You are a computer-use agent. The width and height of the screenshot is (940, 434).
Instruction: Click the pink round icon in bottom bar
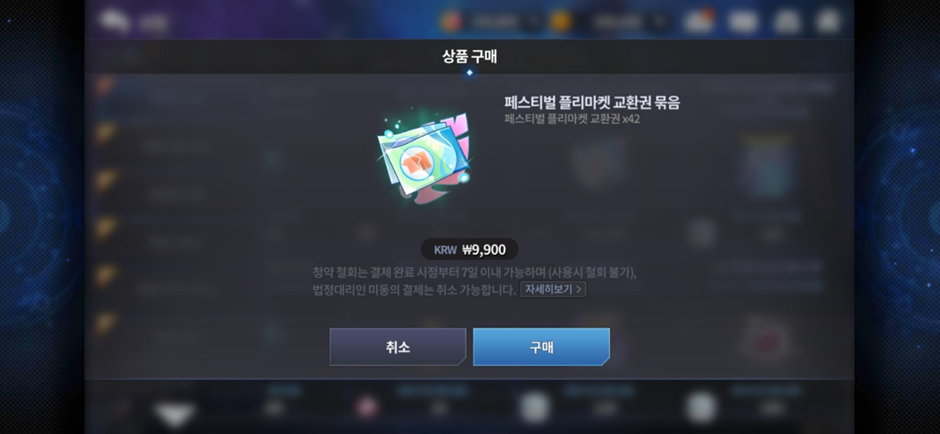[x=366, y=408]
